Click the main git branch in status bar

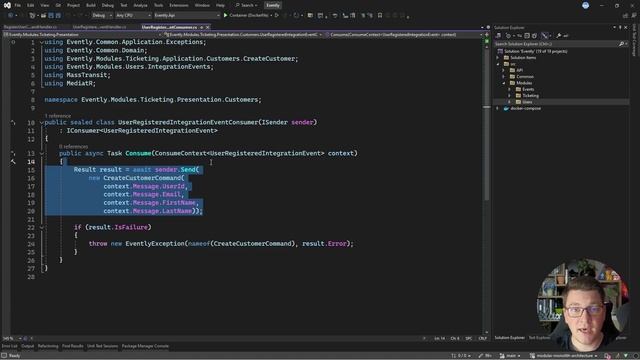point(510,356)
